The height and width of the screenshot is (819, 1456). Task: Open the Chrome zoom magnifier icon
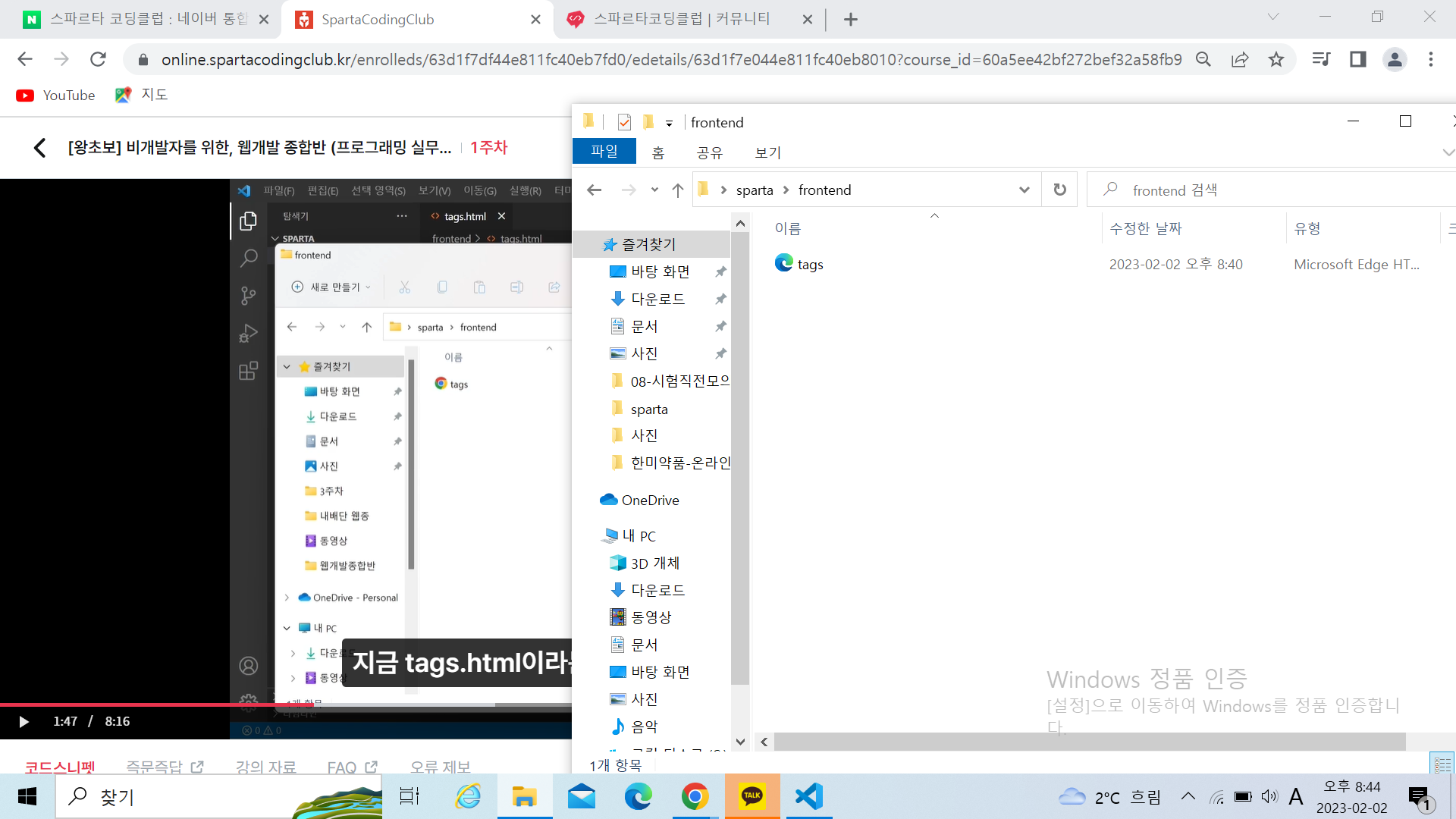click(x=1203, y=59)
